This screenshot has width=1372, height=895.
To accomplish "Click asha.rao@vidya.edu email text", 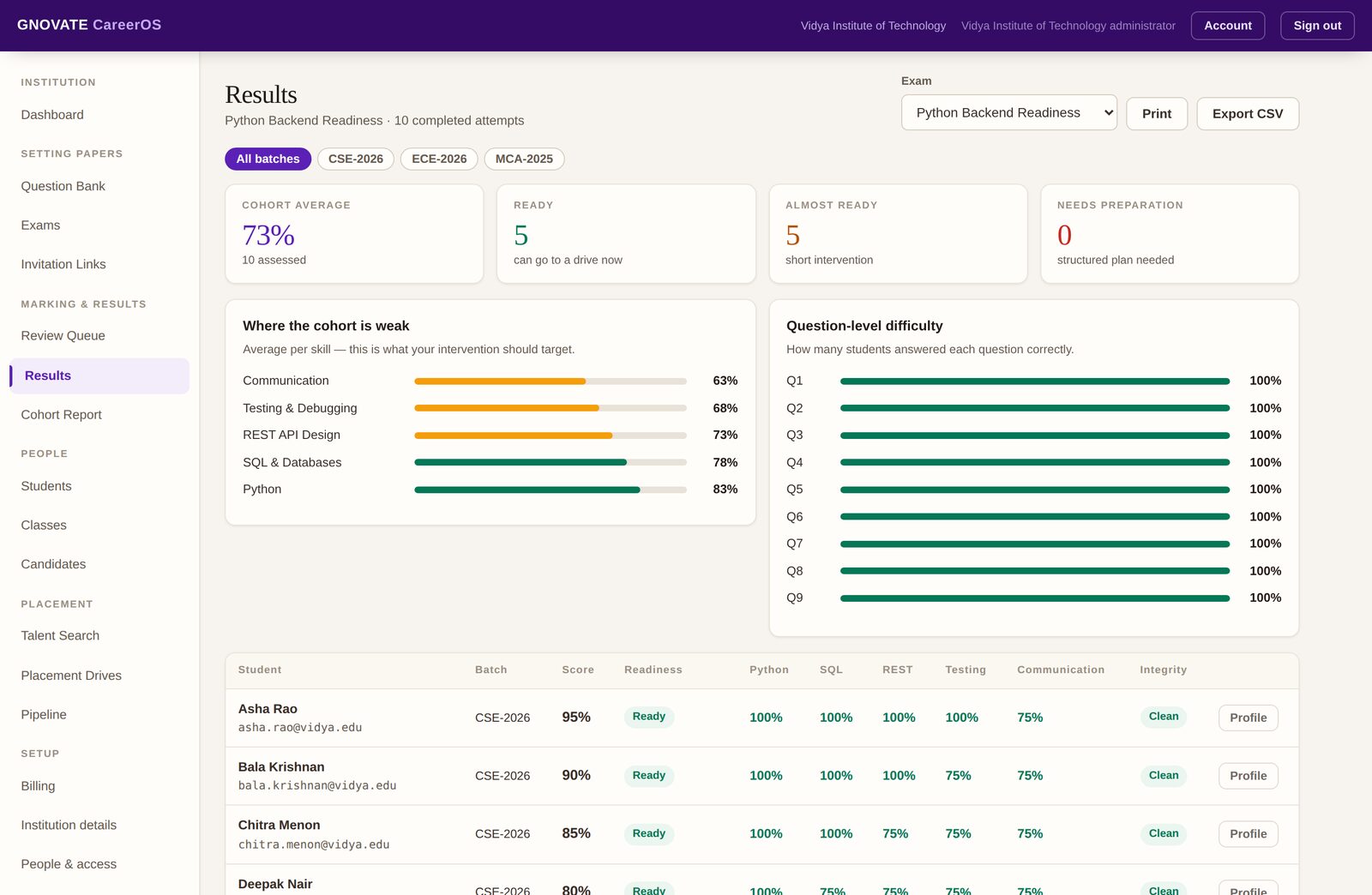I will 300,728.
